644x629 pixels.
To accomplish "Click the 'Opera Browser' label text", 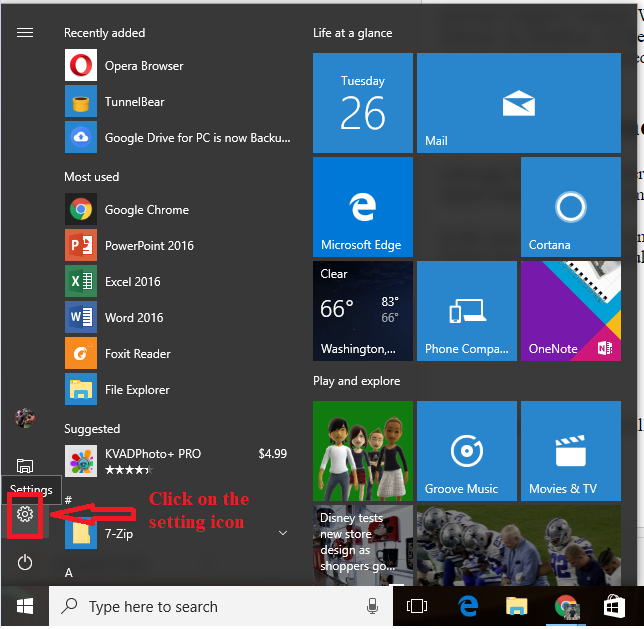I will pyautogui.click(x=144, y=66).
